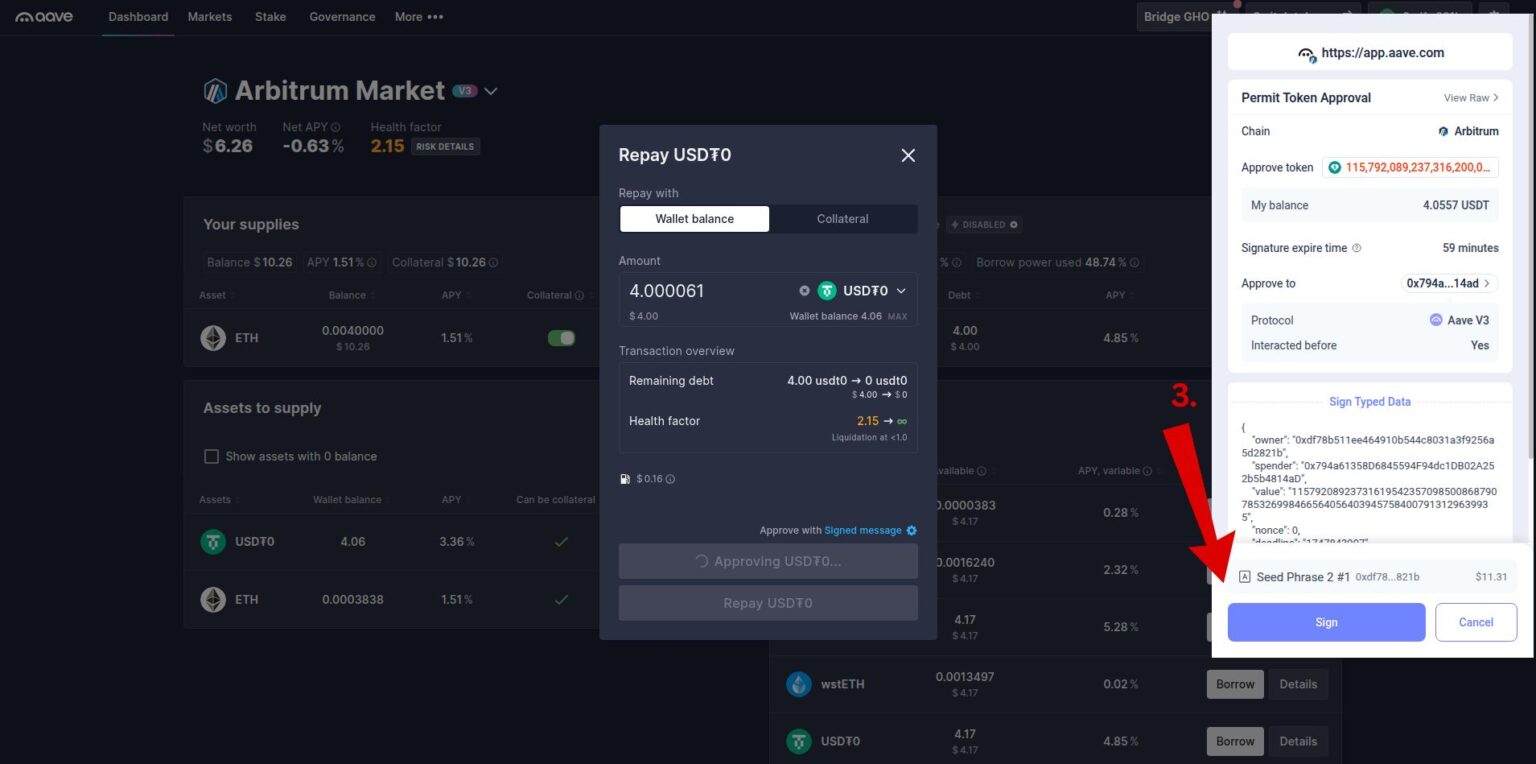Open Details for wstETH

pos(1298,684)
